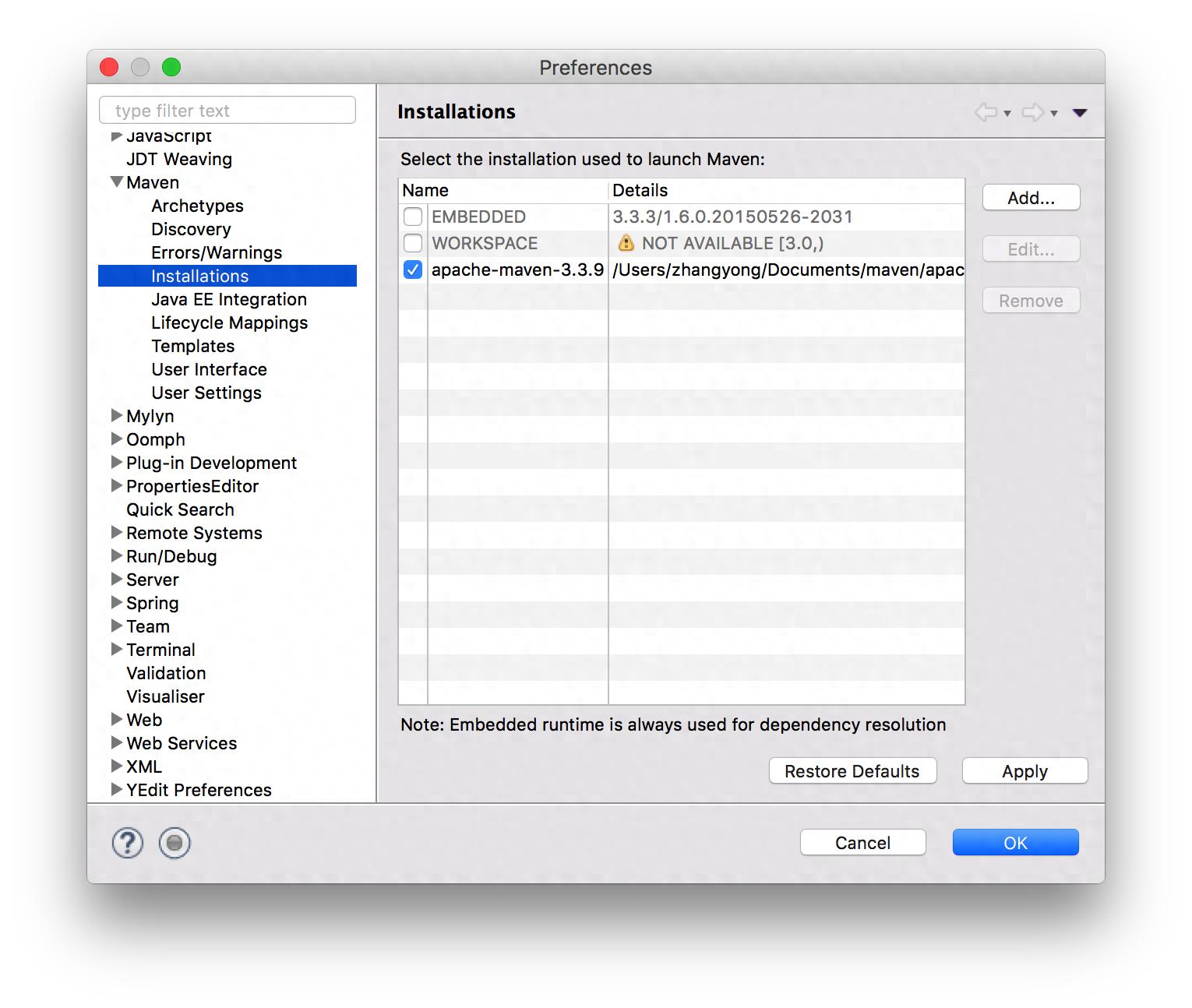Select the apache-maven-3.3.9 name cell
Image resolution: width=1192 pixels, height=1008 pixels.
[517, 270]
